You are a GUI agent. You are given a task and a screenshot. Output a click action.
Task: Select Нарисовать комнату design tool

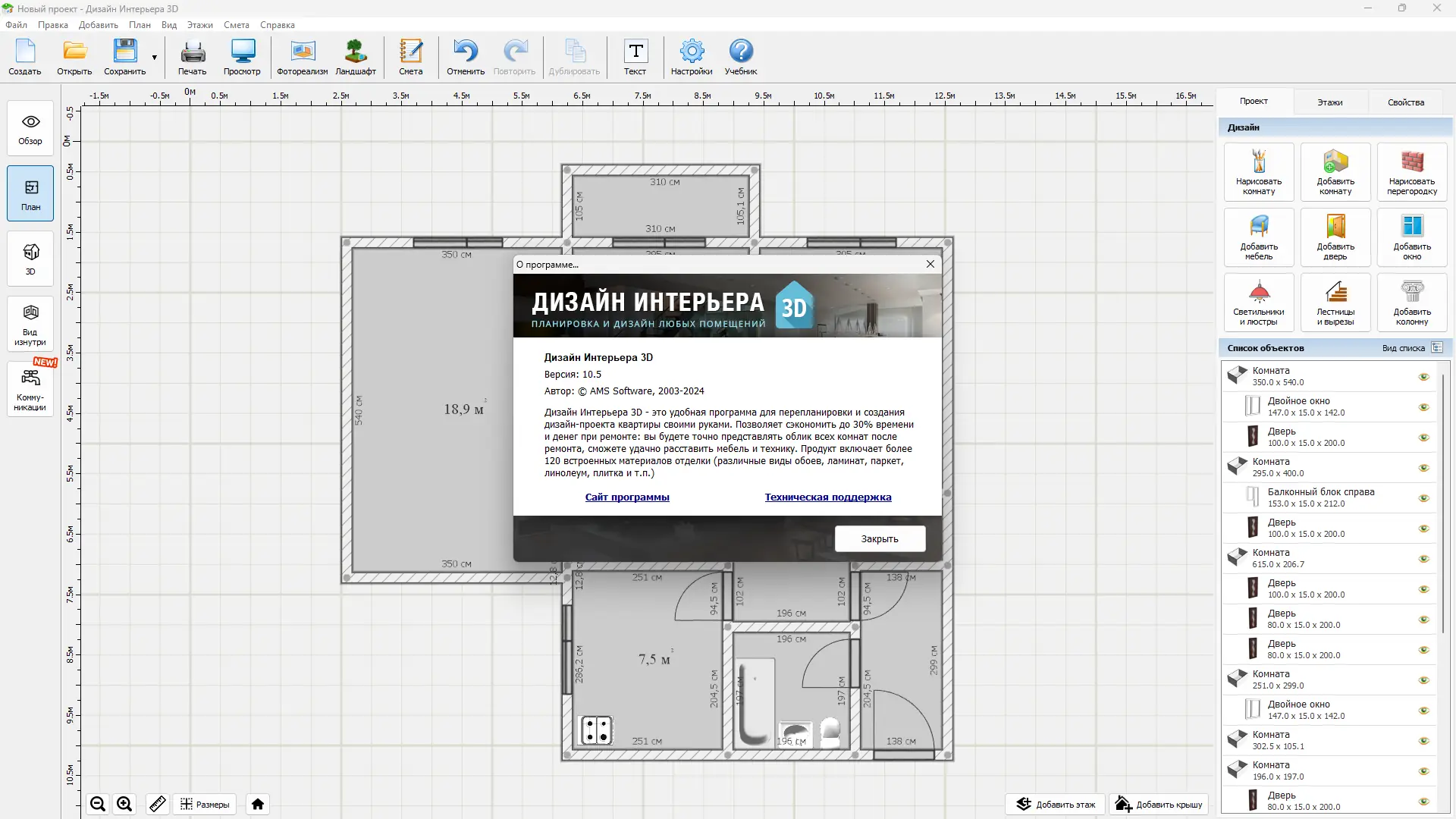[x=1258, y=172]
